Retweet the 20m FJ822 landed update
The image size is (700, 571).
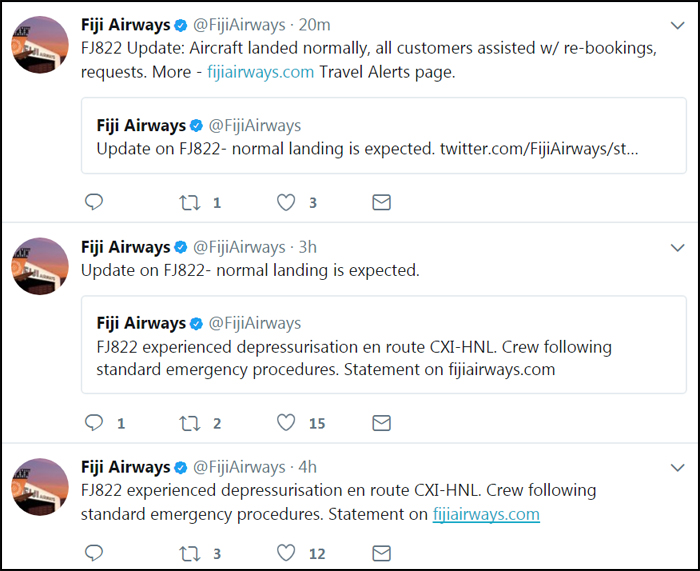coord(190,202)
